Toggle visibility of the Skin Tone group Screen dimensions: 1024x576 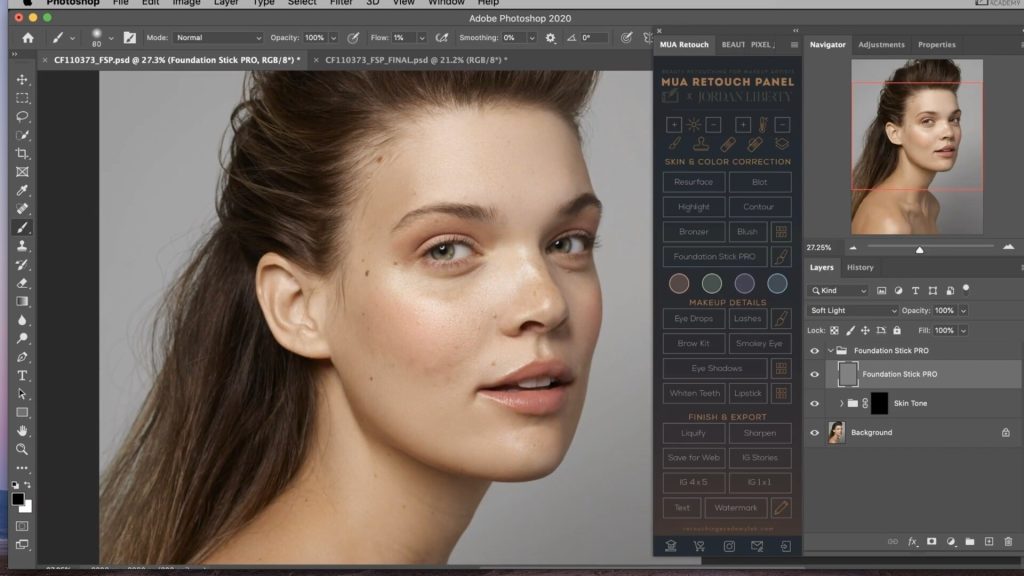[815, 403]
